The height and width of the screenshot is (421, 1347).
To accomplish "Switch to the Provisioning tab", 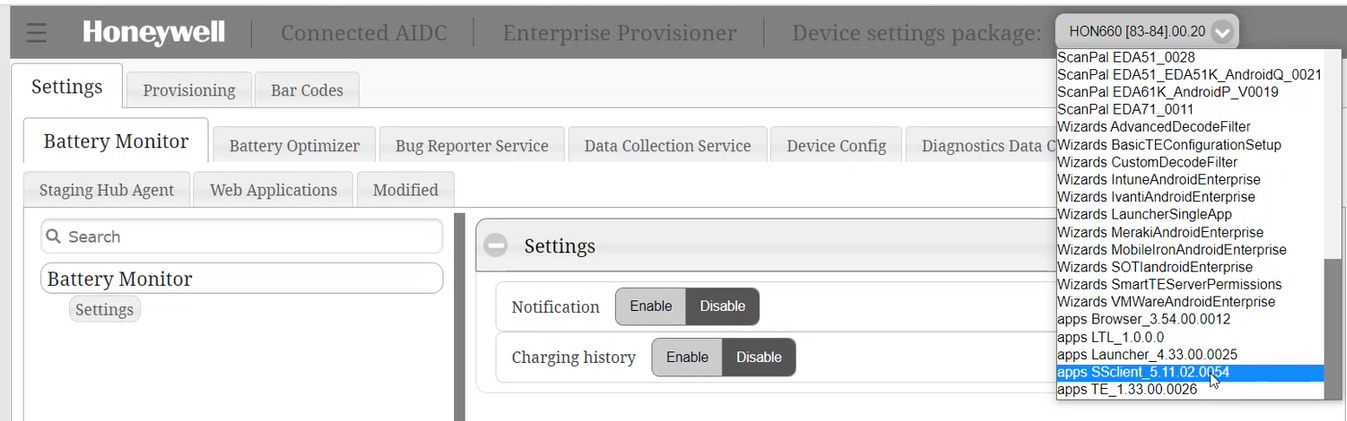I will click(x=189, y=90).
